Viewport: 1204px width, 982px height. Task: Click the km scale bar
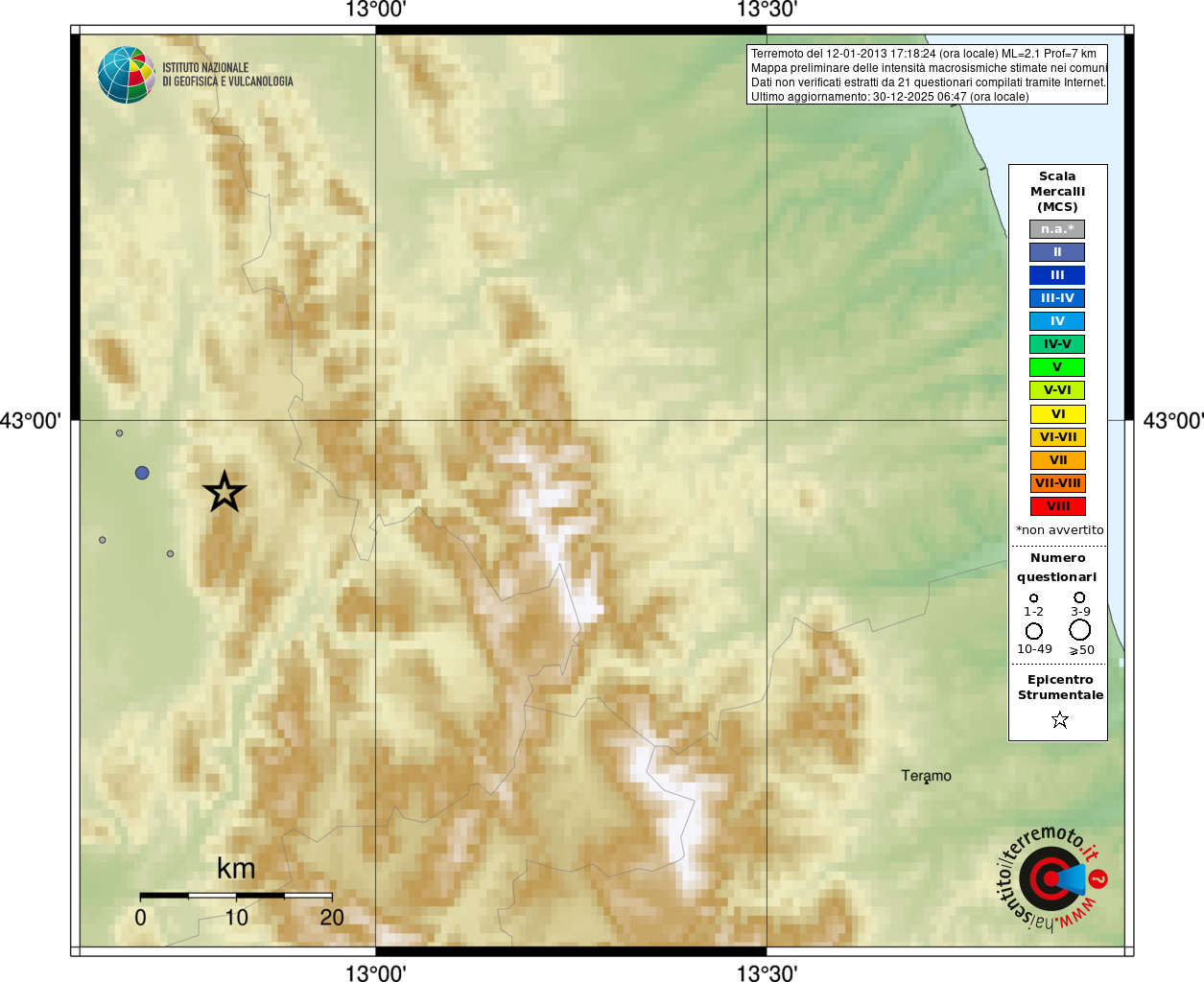click(x=236, y=896)
